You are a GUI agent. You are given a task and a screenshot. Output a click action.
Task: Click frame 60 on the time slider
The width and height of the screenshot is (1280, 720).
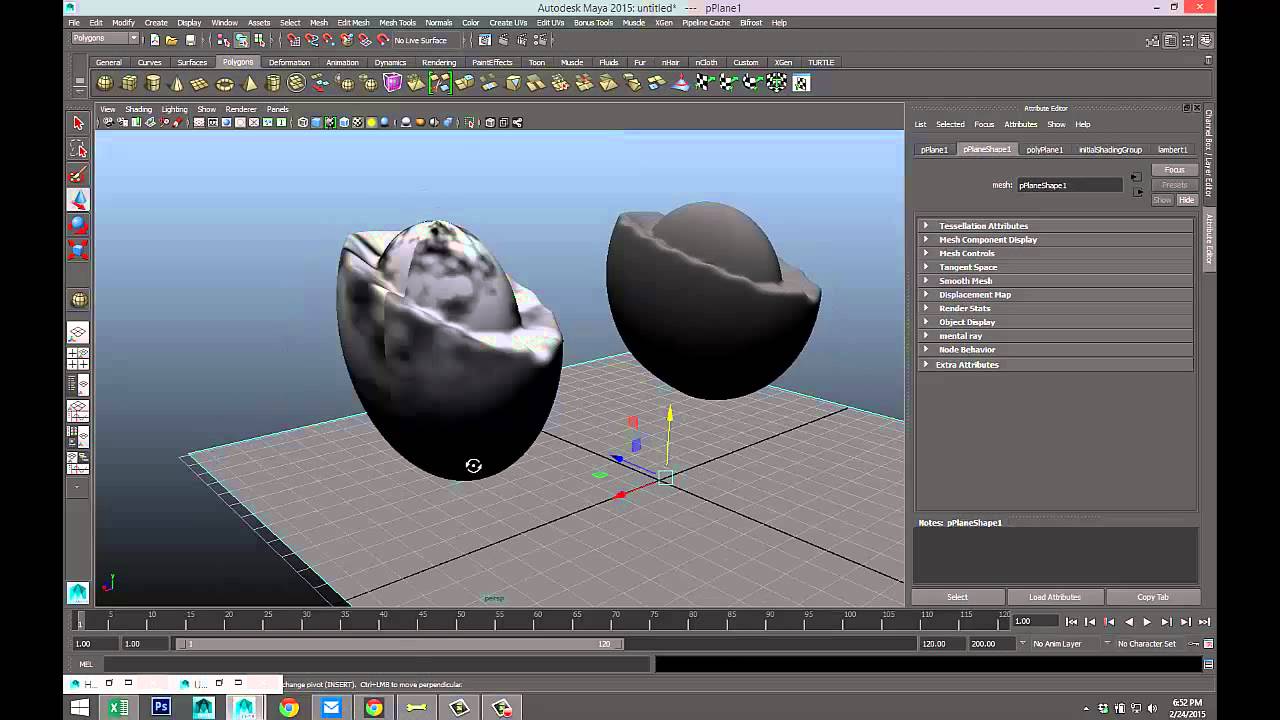[537, 623]
